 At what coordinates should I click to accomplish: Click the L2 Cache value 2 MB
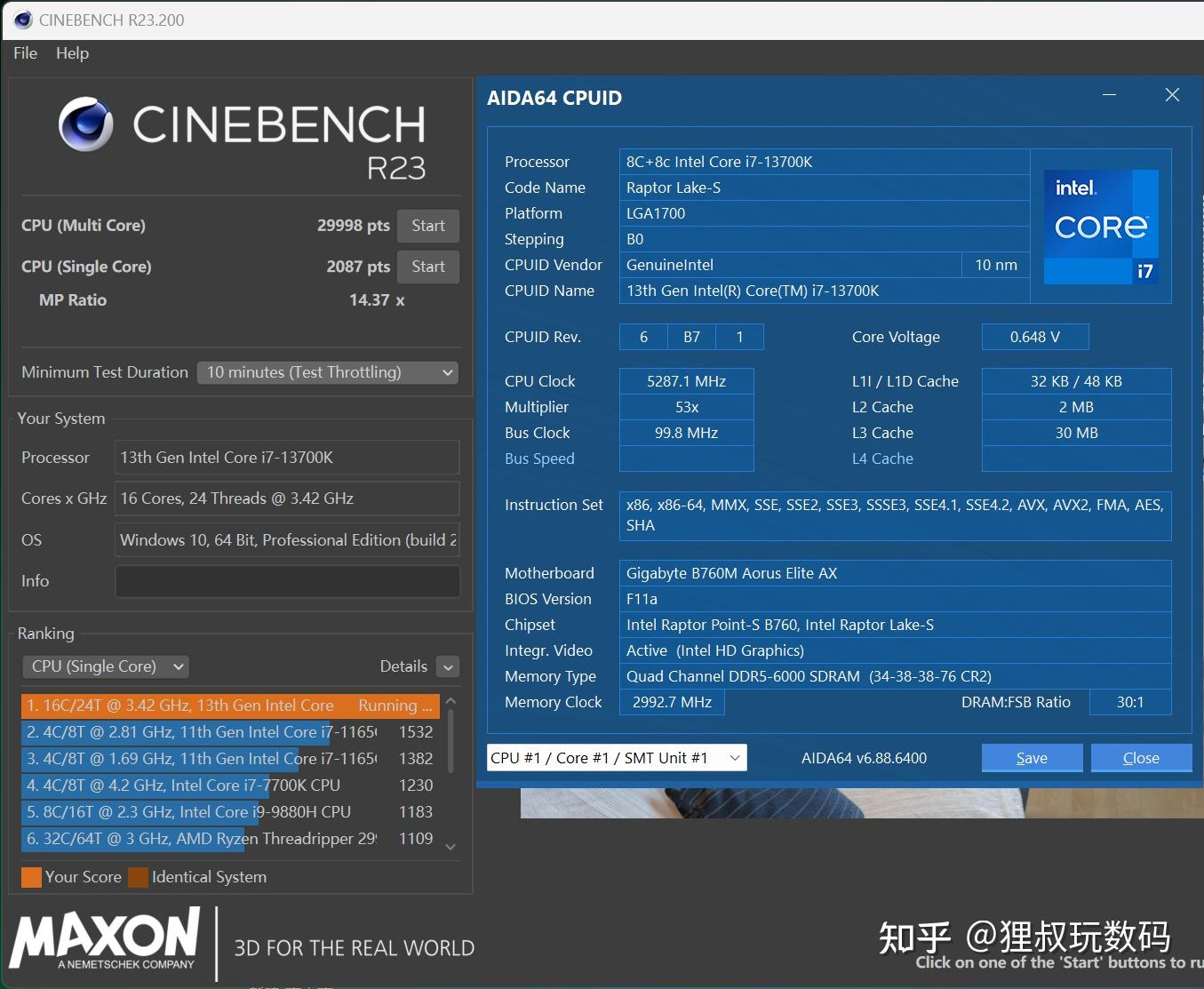coord(1076,407)
